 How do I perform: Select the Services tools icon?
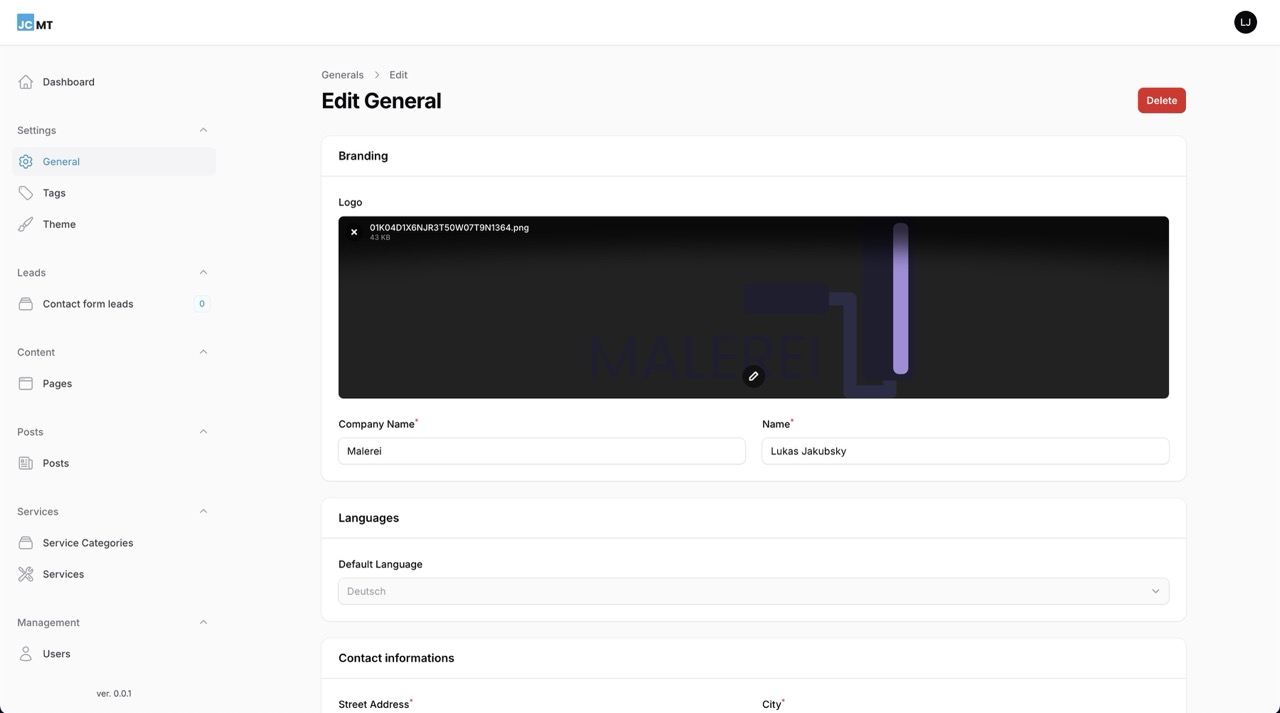click(x=25, y=573)
